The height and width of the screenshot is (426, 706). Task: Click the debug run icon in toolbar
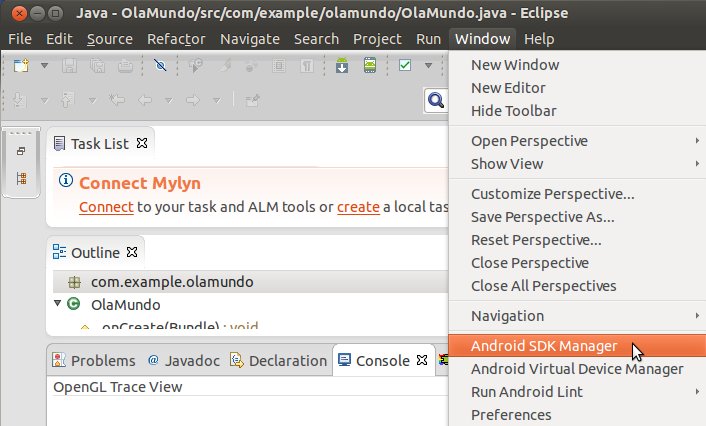(x=195, y=66)
